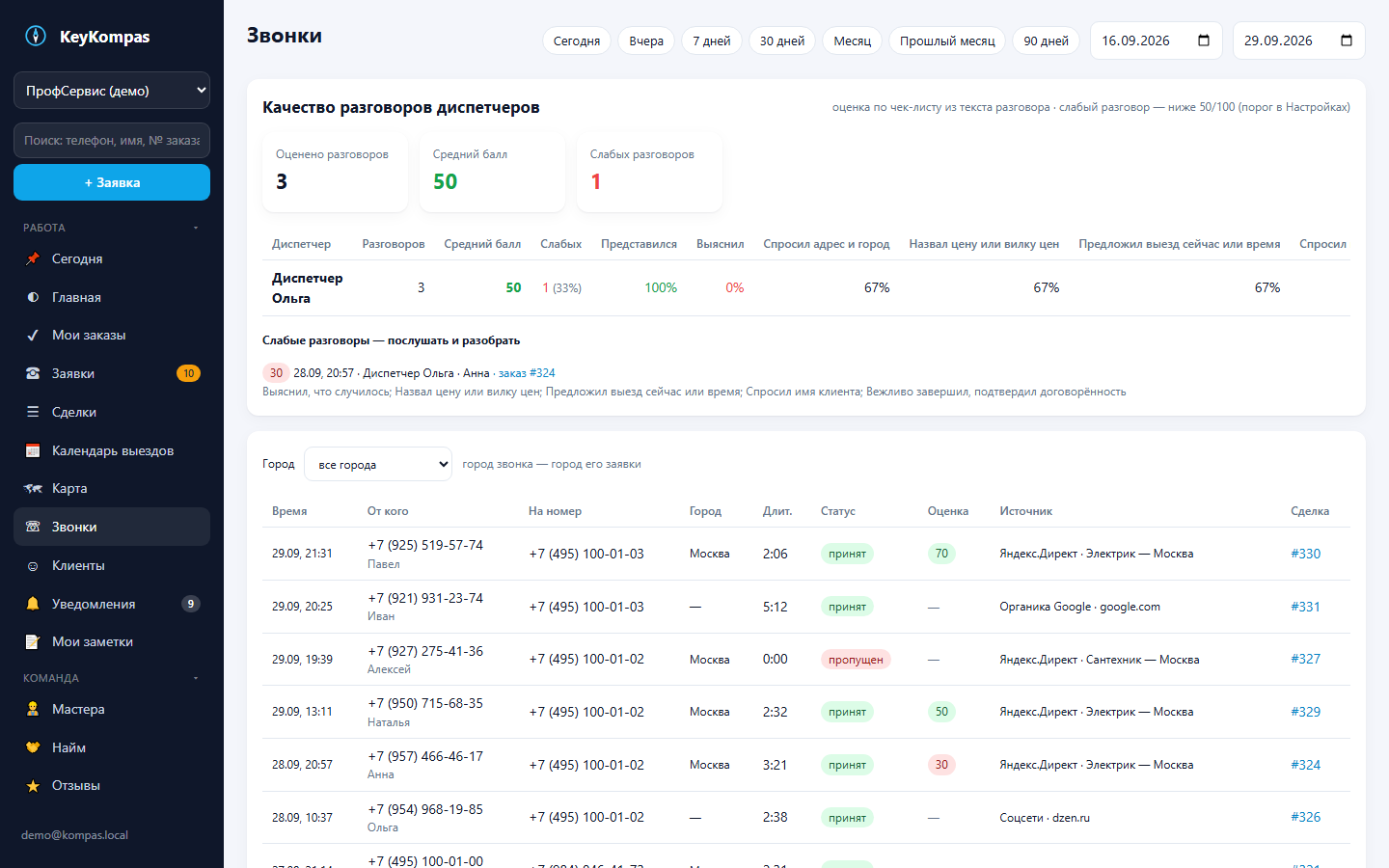This screenshot has width=1389, height=868.
Task: Click the bell icon beside Уведомления
Action: [33, 604]
